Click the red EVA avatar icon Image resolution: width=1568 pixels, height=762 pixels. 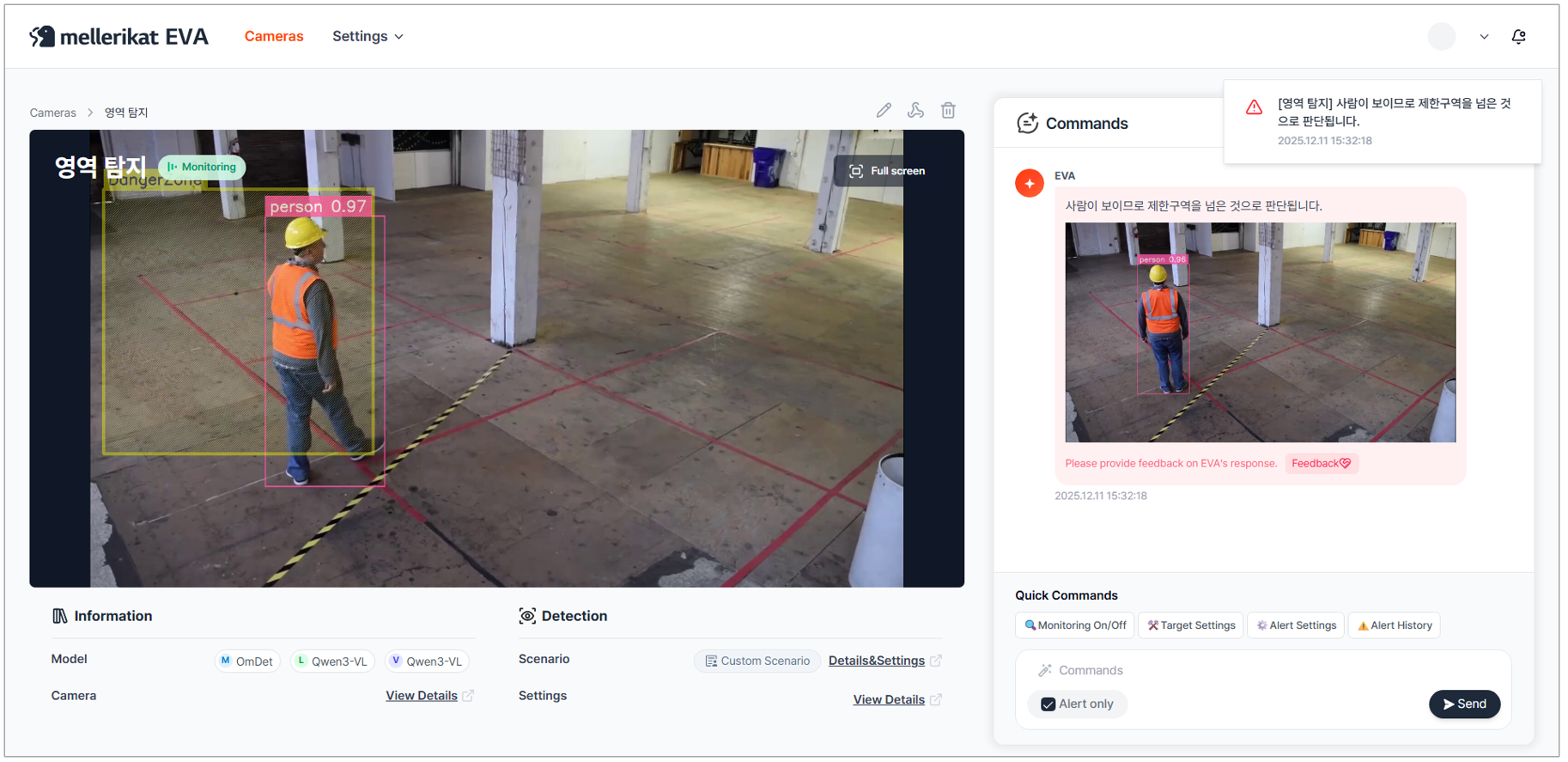[1029, 183]
